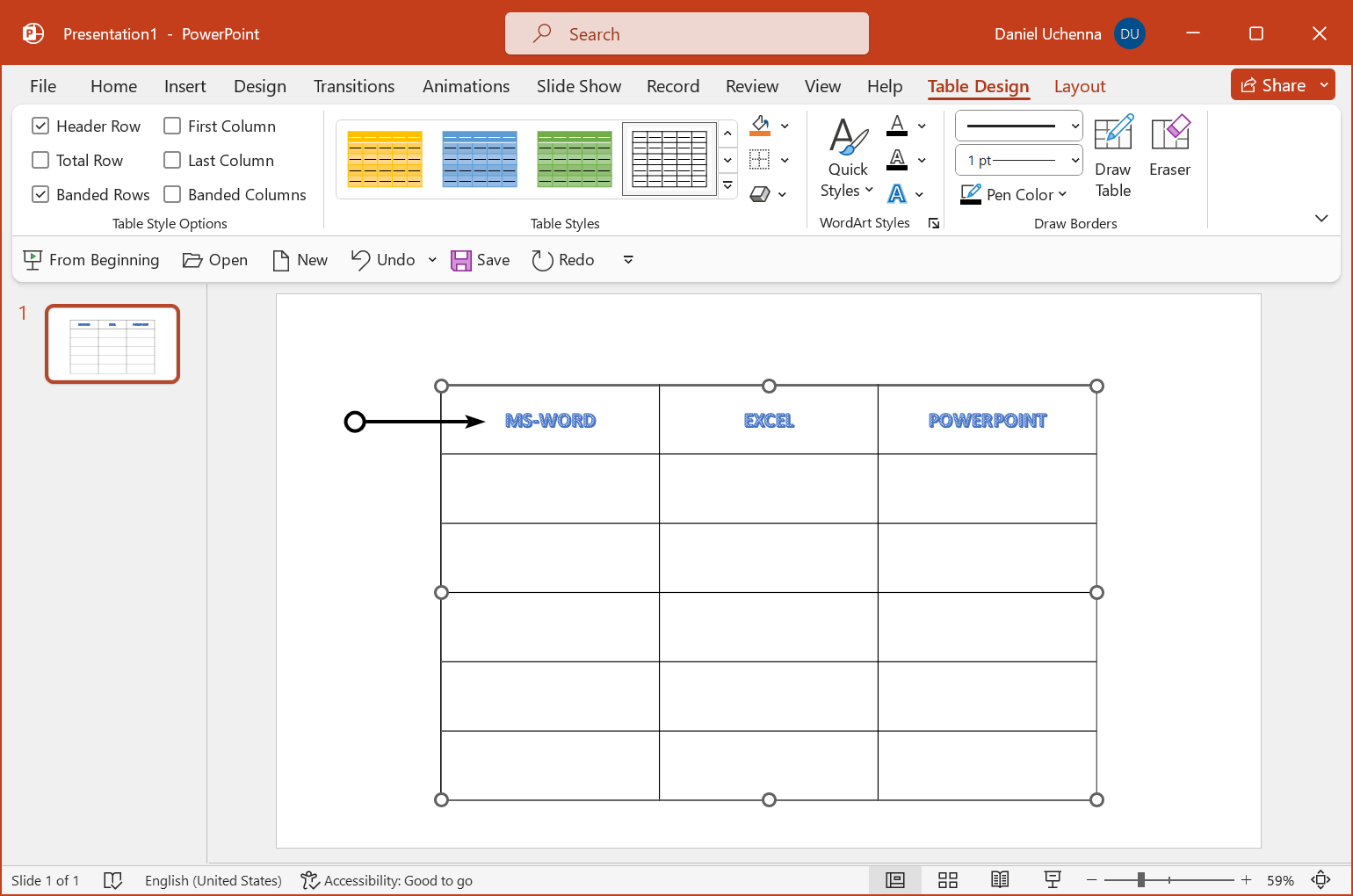Image resolution: width=1353 pixels, height=896 pixels.
Task: Click the Text Effects blue A icon
Action: (897, 193)
